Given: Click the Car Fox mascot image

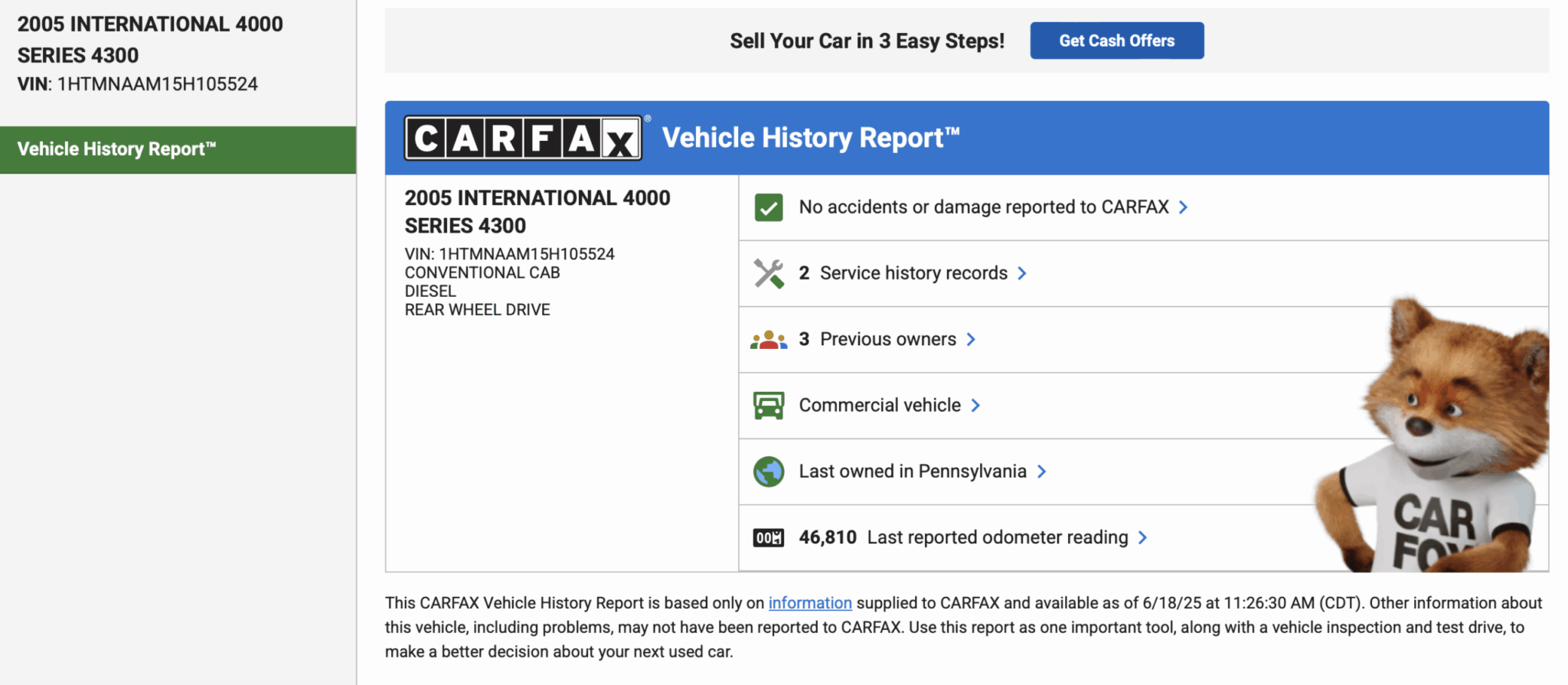Looking at the screenshot, I should click(1433, 436).
